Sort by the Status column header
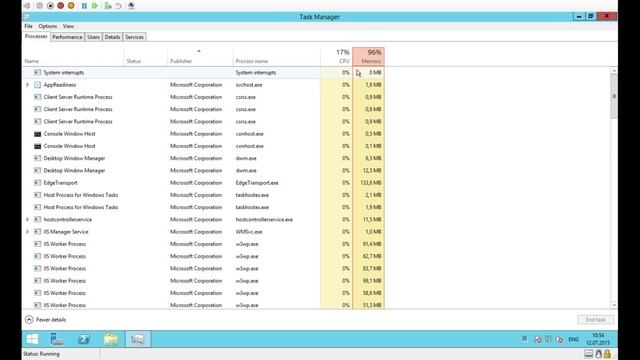 coord(146,57)
